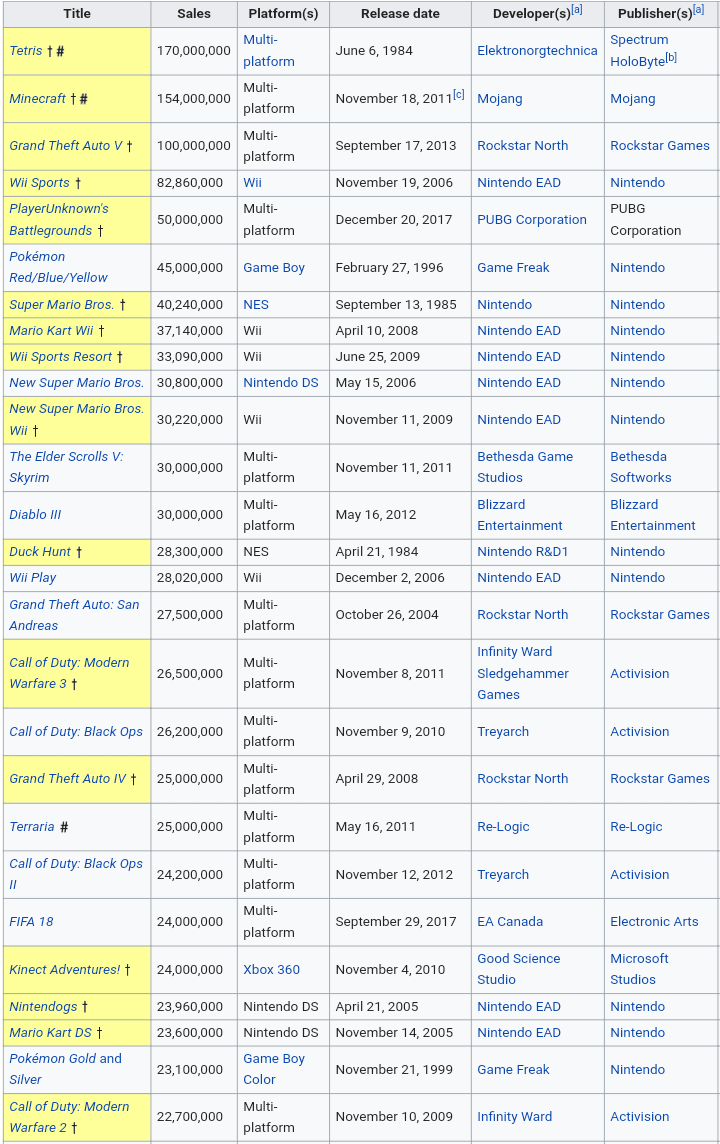Open the Bethesda Game Studios link
This screenshot has height=1144, width=720.
pyautogui.click(x=525, y=468)
